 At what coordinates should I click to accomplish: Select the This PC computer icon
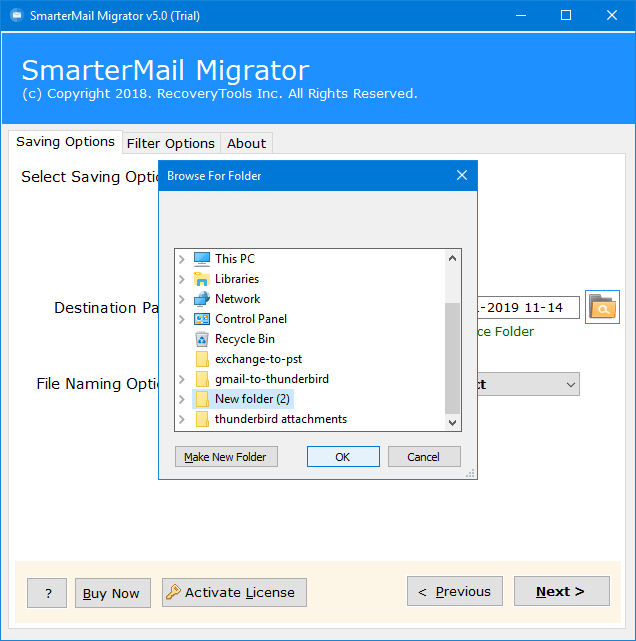[202, 259]
